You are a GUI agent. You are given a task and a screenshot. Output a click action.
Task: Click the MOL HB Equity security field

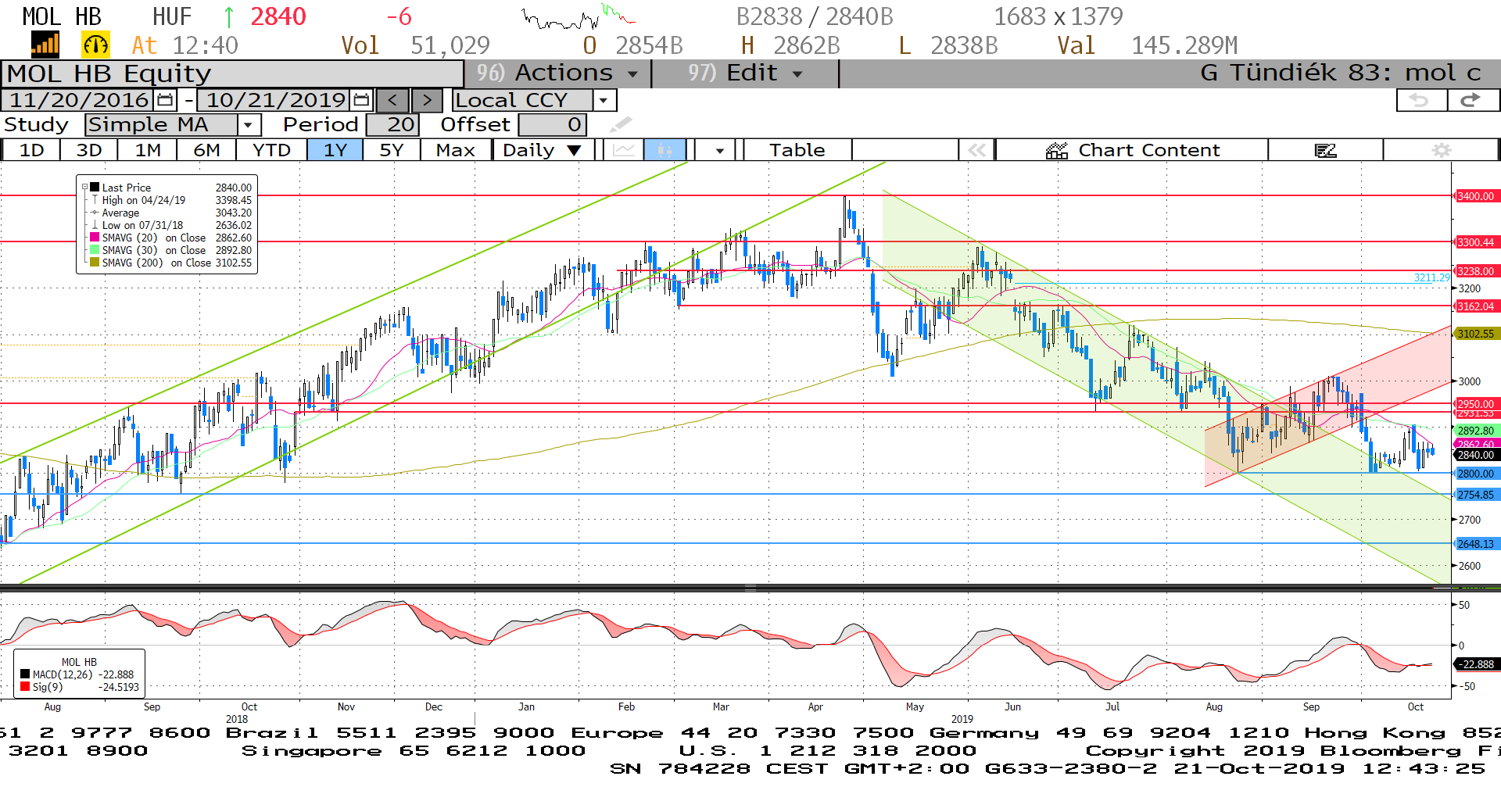pyautogui.click(x=232, y=73)
